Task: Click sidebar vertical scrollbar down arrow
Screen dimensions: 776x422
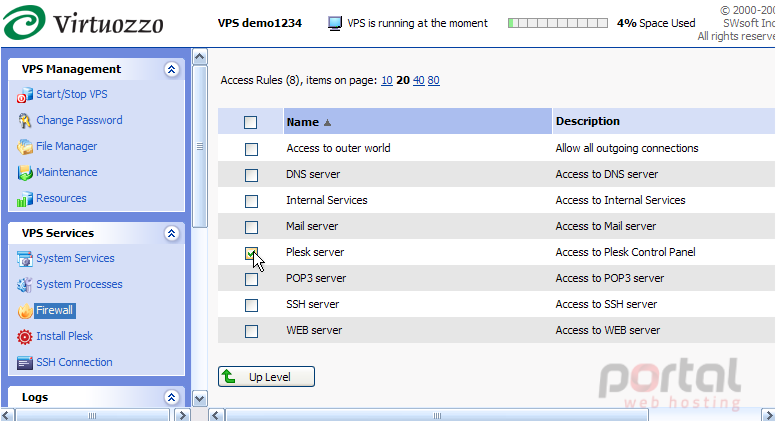Action: 199,398
